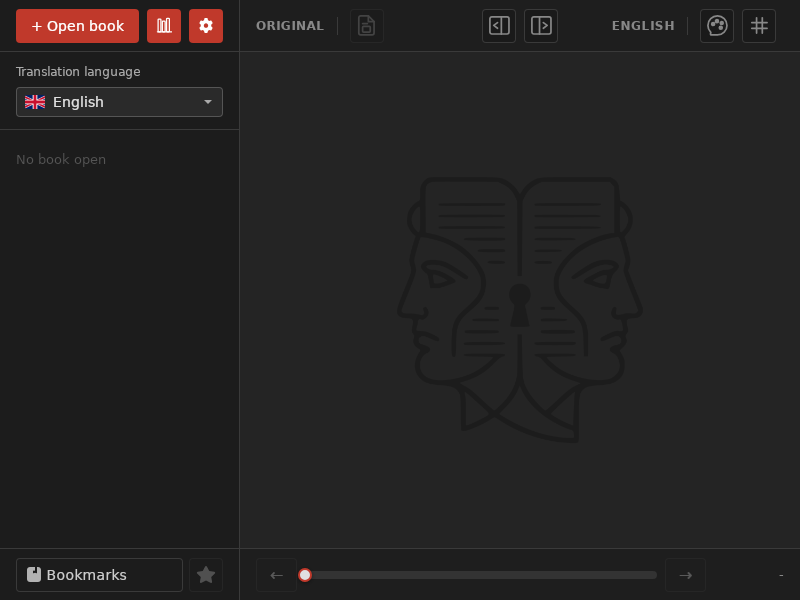Collapse the left panel icon
Viewport: 800px width, 600px height.
tap(498, 26)
